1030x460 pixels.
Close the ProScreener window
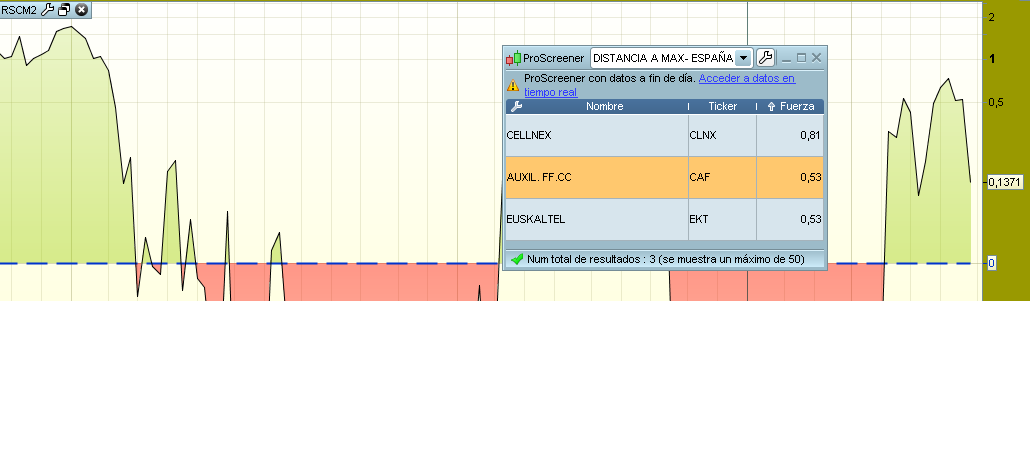(x=817, y=58)
